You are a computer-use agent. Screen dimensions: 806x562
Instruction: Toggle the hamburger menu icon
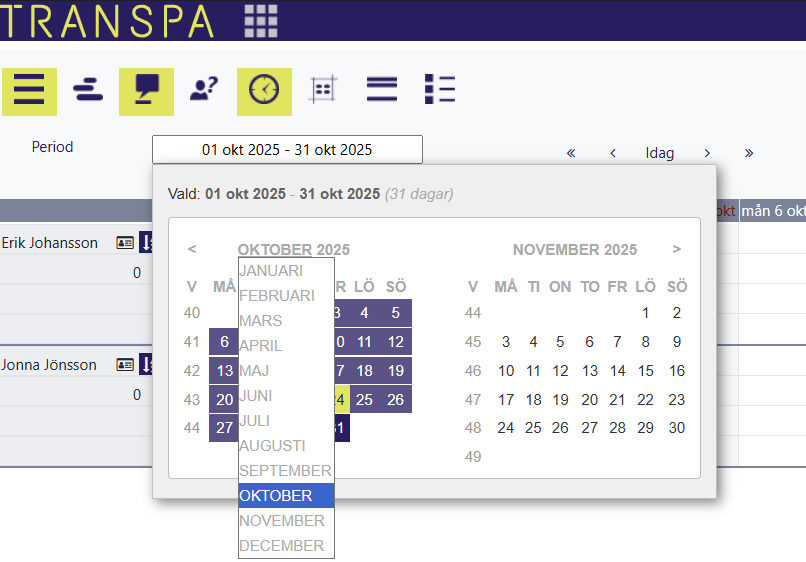click(x=29, y=92)
